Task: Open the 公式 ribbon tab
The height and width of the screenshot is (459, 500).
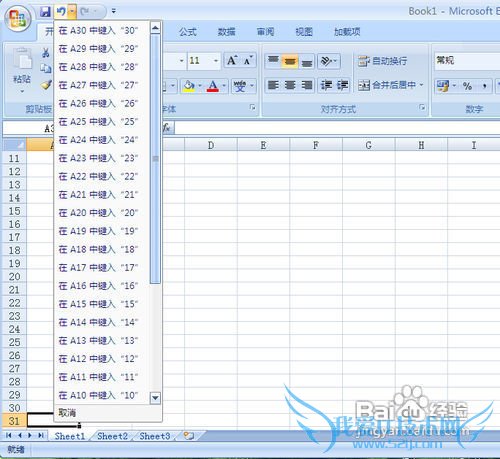Action: [188, 32]
